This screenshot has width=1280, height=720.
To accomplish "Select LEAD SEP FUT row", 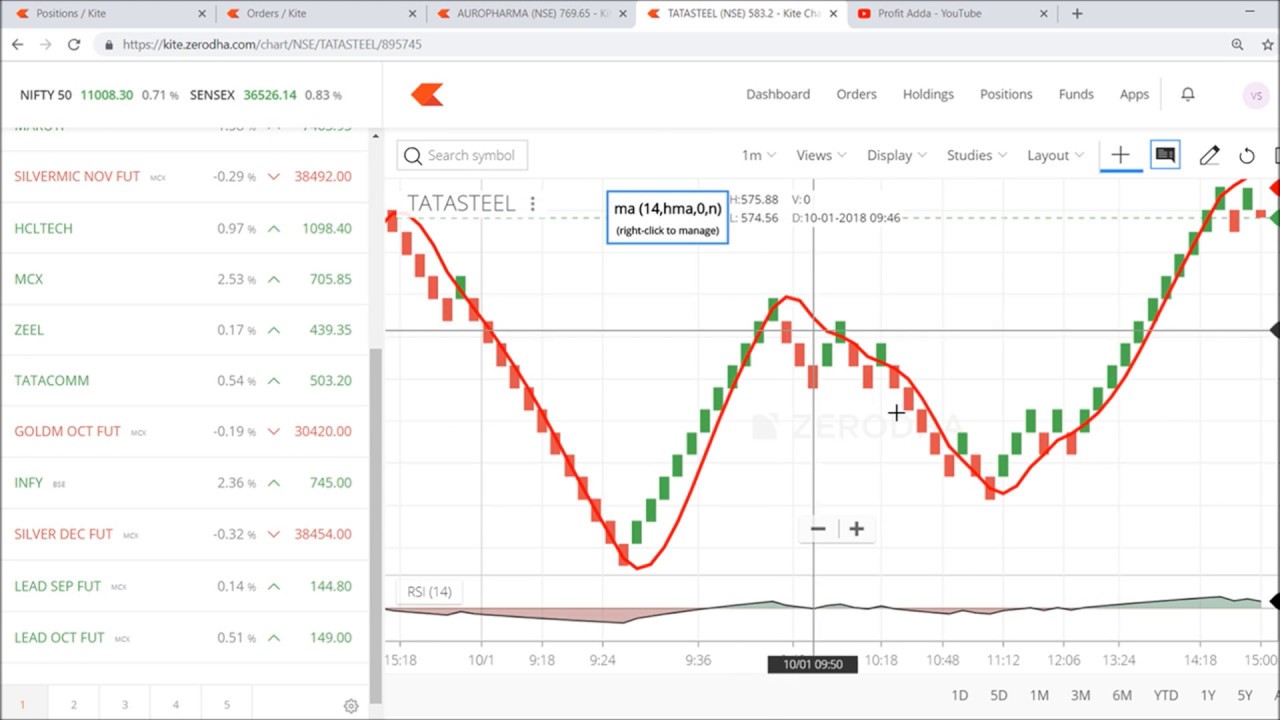I will [185, 586].
